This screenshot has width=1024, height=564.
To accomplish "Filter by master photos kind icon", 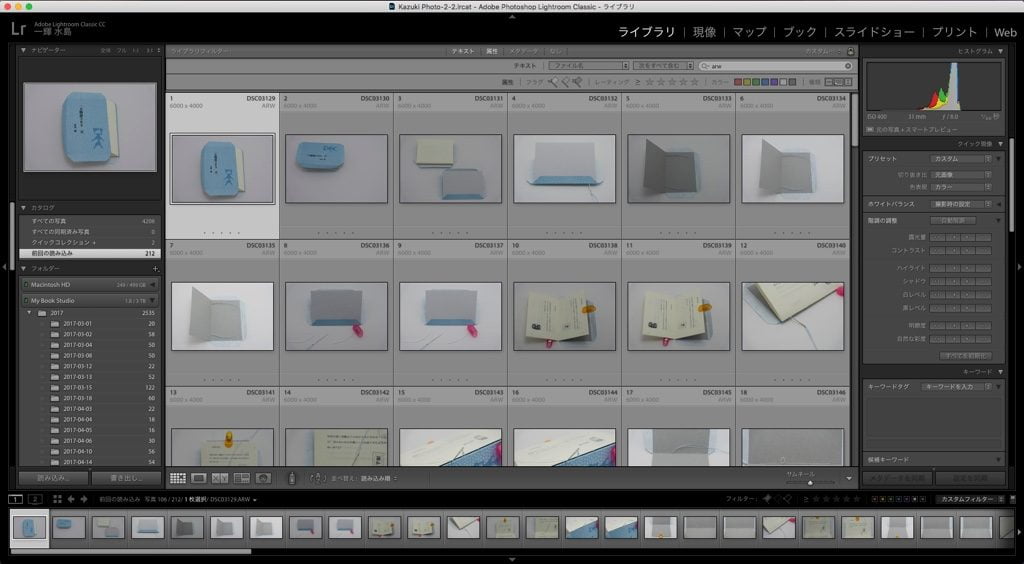I will tap(829, 82).
